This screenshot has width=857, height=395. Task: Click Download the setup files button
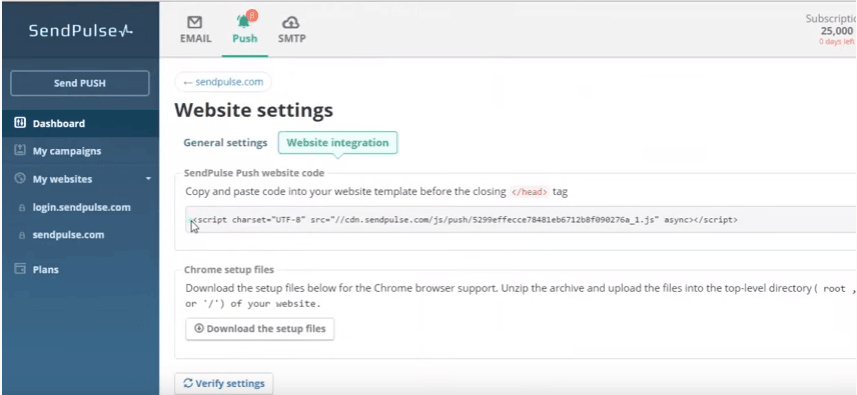pos(260,328)
